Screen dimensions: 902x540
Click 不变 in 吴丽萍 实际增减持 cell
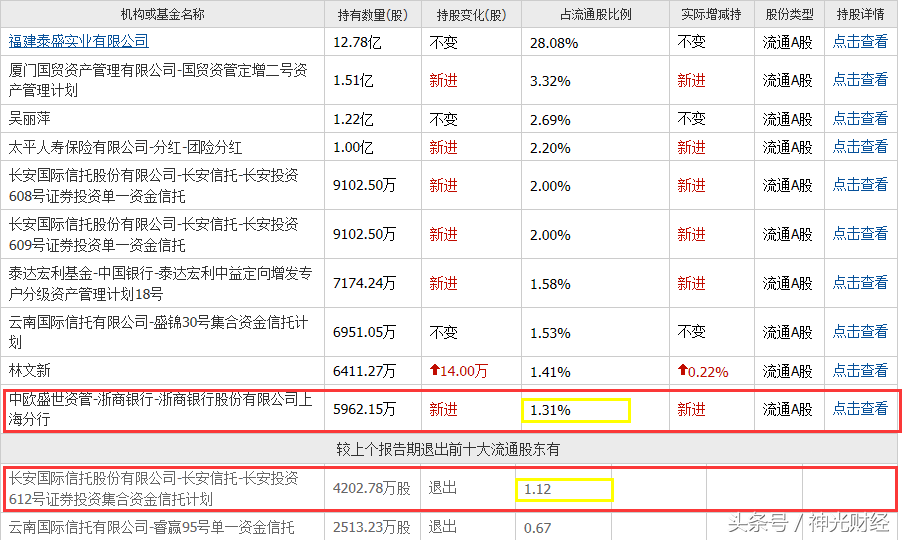click(x=691, y=118)
